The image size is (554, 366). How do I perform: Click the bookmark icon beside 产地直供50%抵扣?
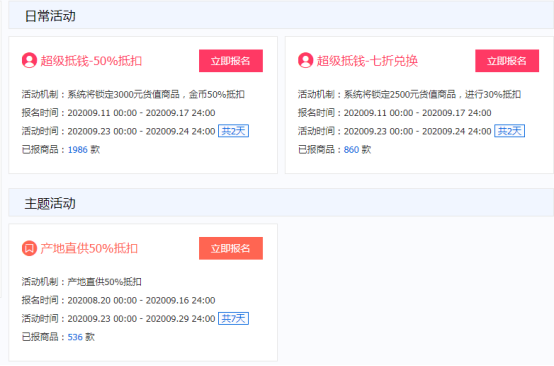tap(29, 248)
